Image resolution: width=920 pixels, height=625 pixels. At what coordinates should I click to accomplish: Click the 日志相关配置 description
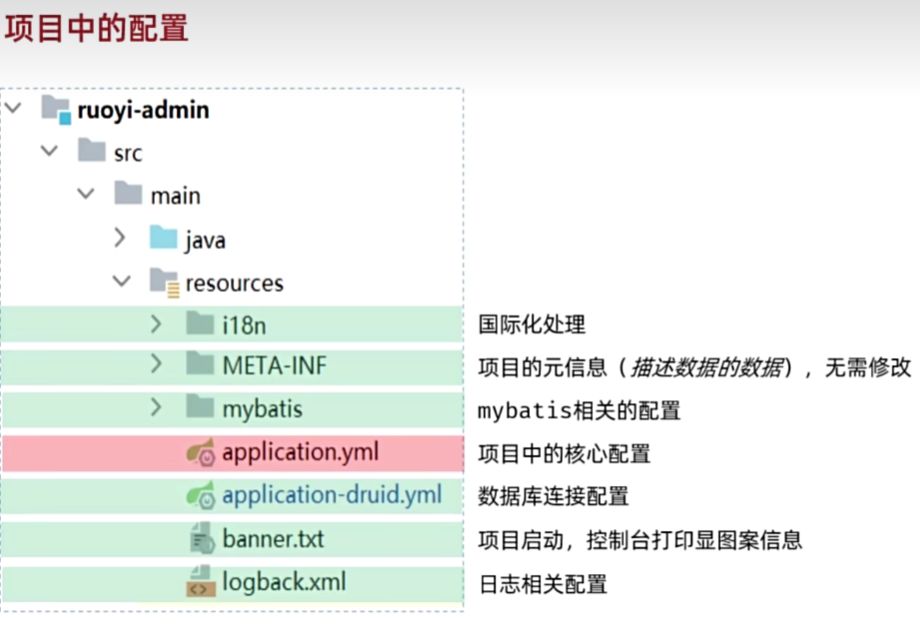click(x=543, y=584)
